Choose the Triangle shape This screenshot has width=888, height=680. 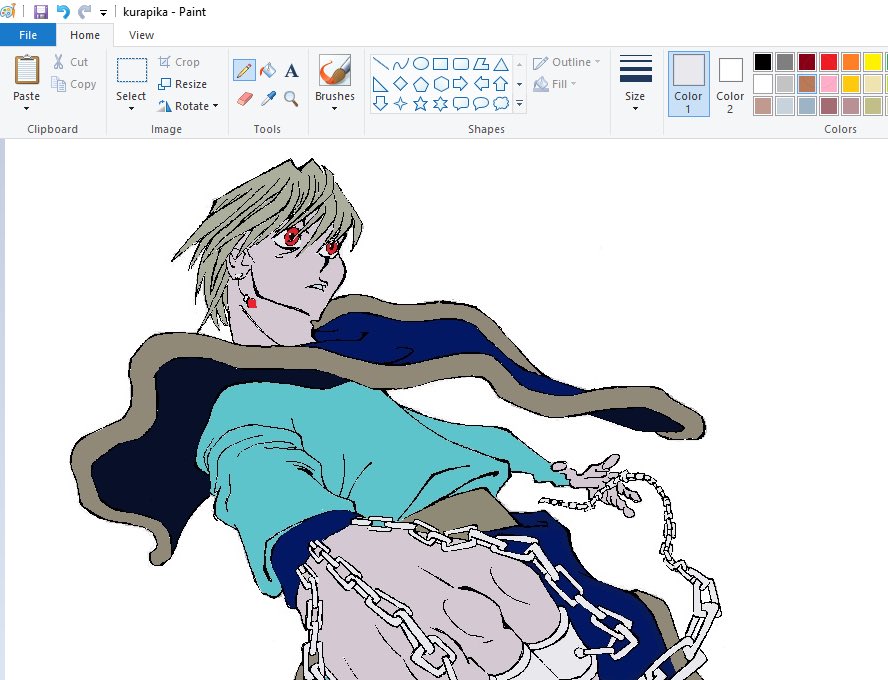click(501, 63)
